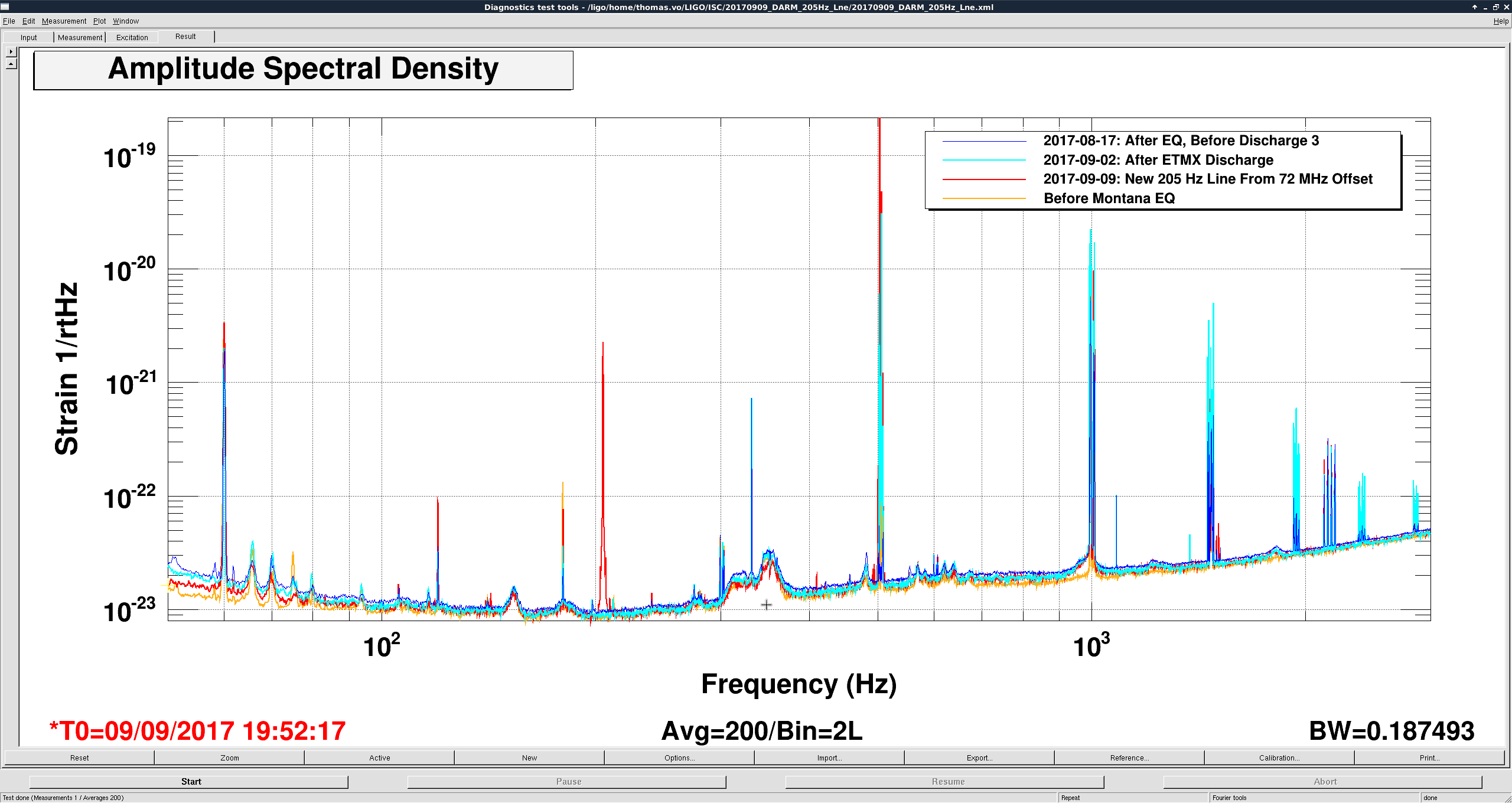This screenshot has width=1512, height=803.
Task: Click the Export... button
Action: (979, 758)
